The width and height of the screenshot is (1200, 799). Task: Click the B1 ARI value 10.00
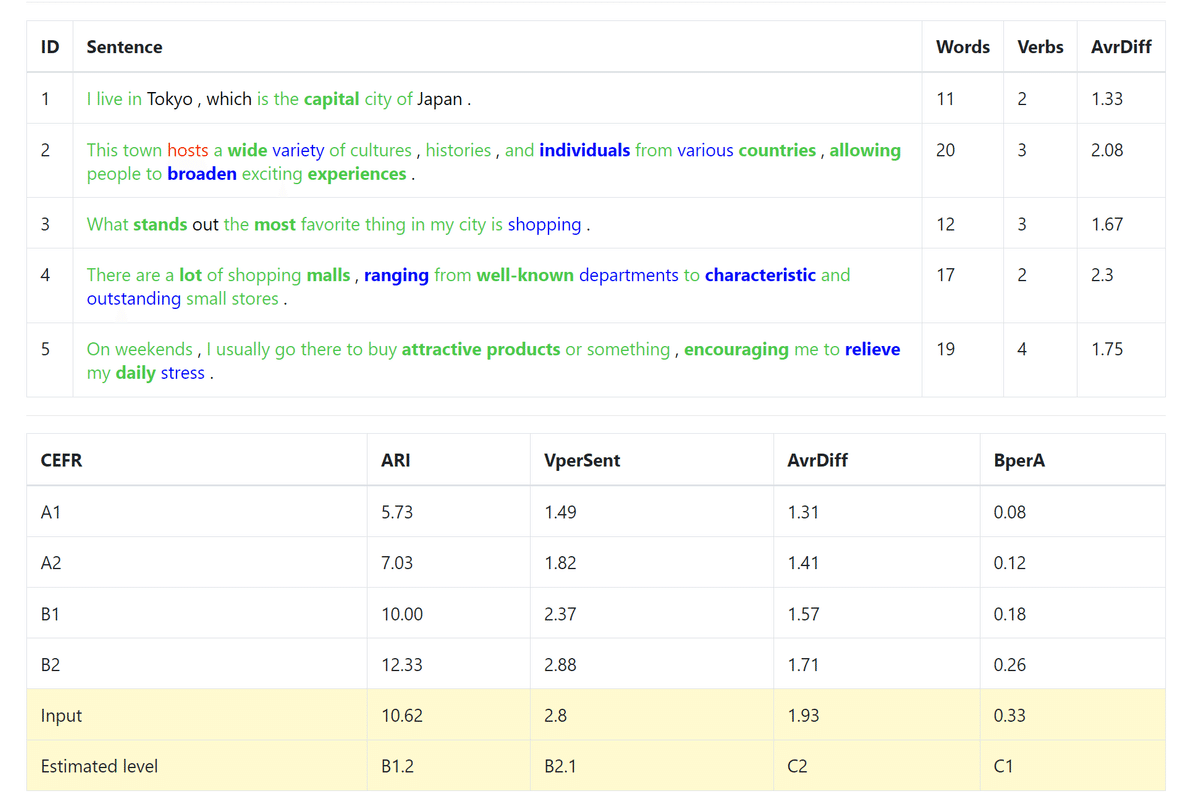click(x=402, y=614)
